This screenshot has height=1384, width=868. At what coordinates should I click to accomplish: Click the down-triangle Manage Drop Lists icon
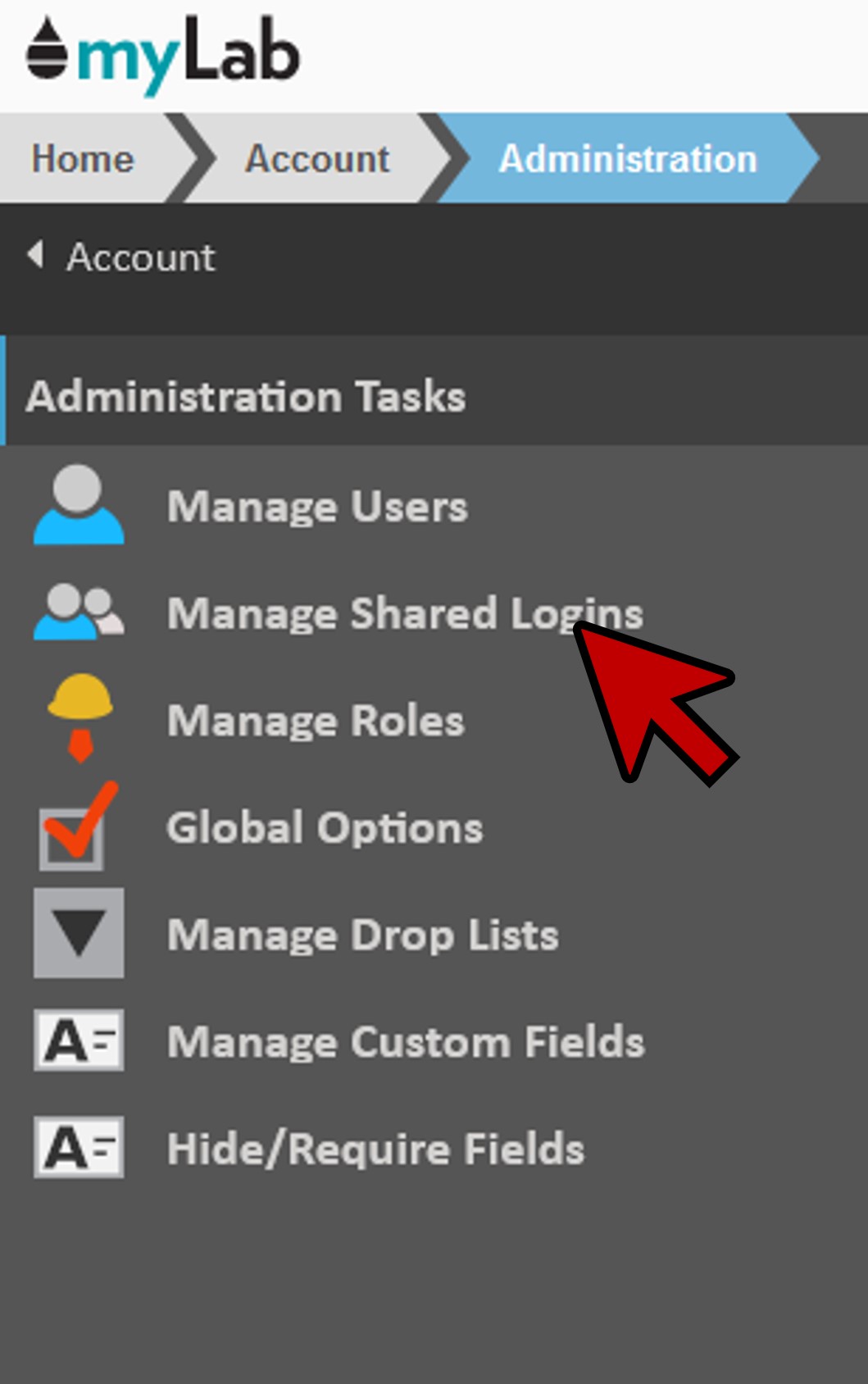coord(79,933)
